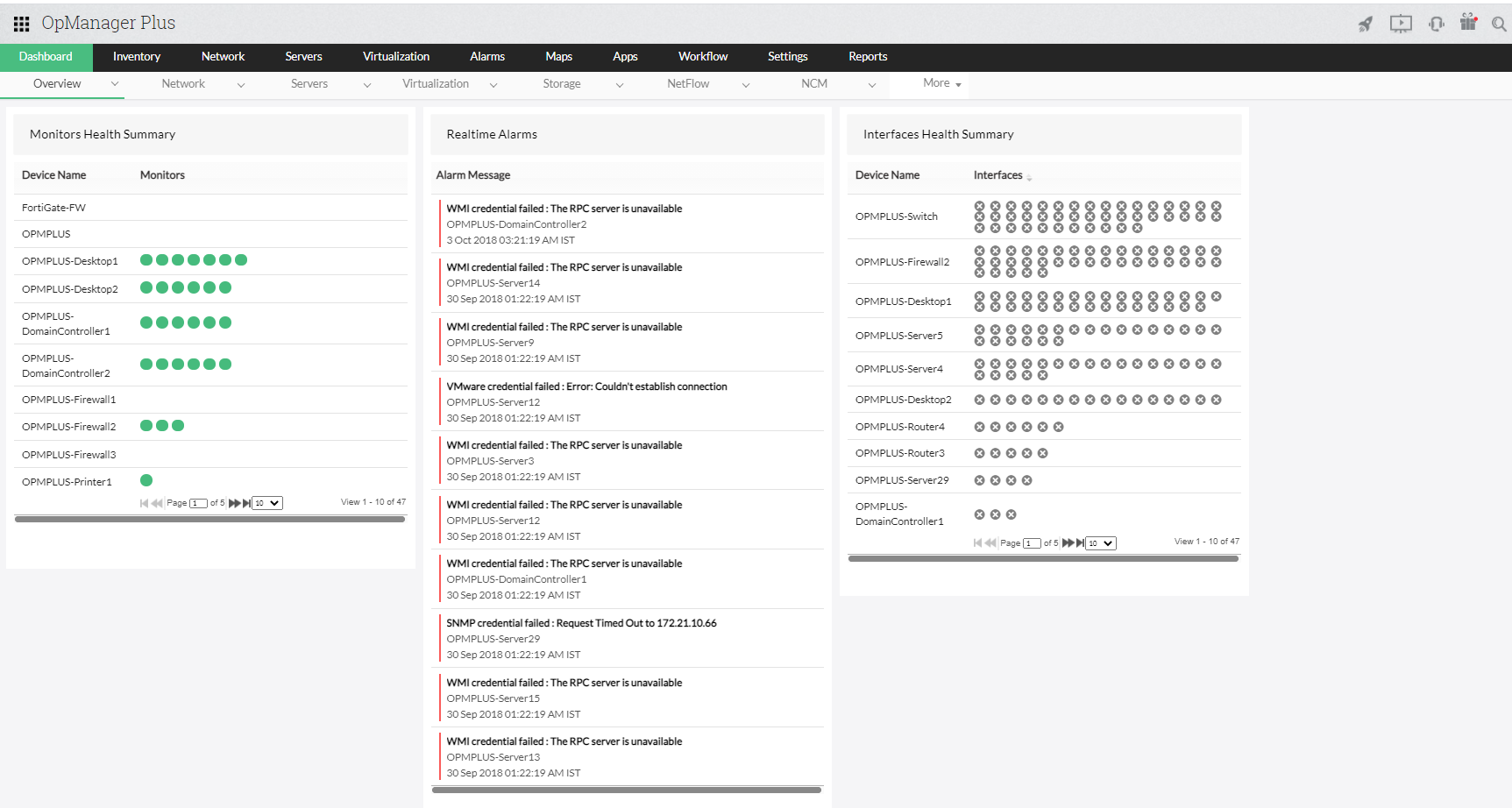1512x808 pixels.
Task: Expand the Virtualization sub-tab chevron
Action: (493, 85)
